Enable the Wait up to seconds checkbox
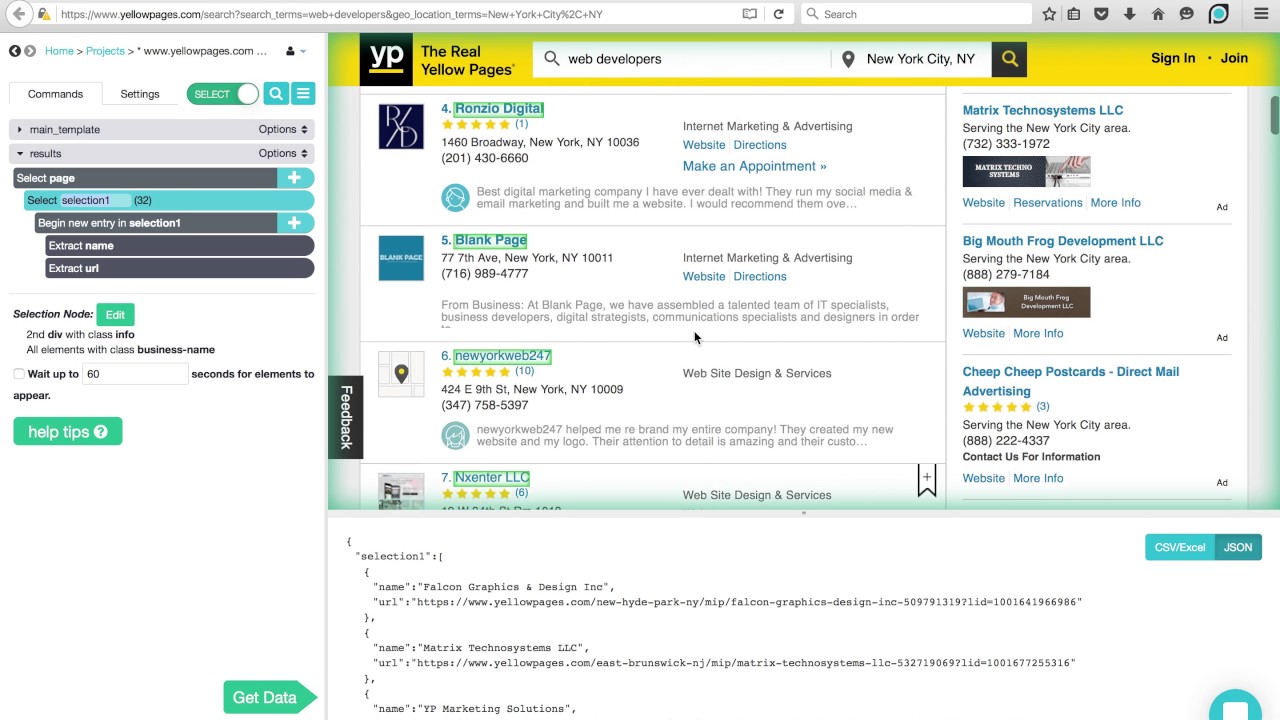The height and width of the screenshot is (720, 1280). (19, 374)
